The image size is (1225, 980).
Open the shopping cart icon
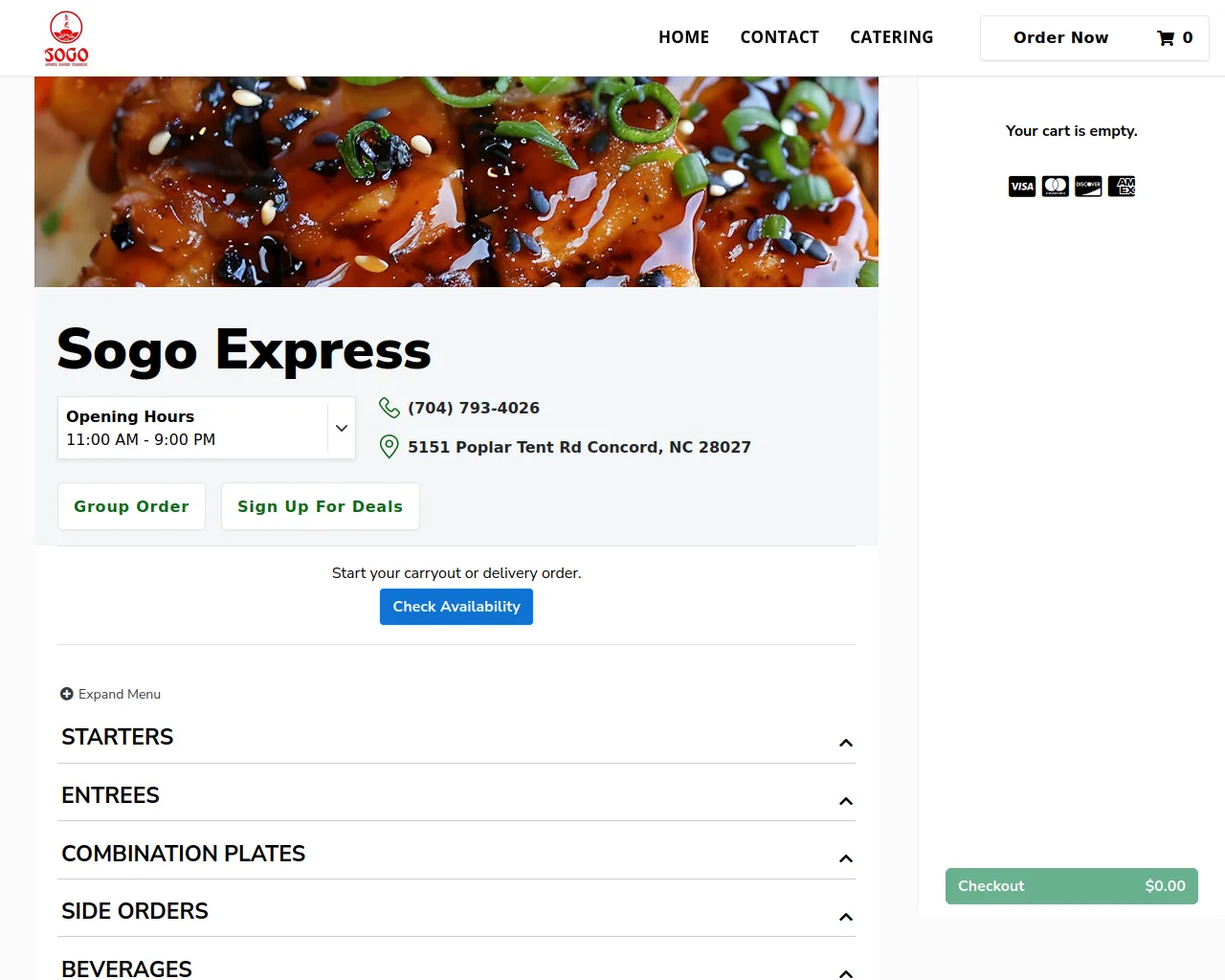[1166, 38]
